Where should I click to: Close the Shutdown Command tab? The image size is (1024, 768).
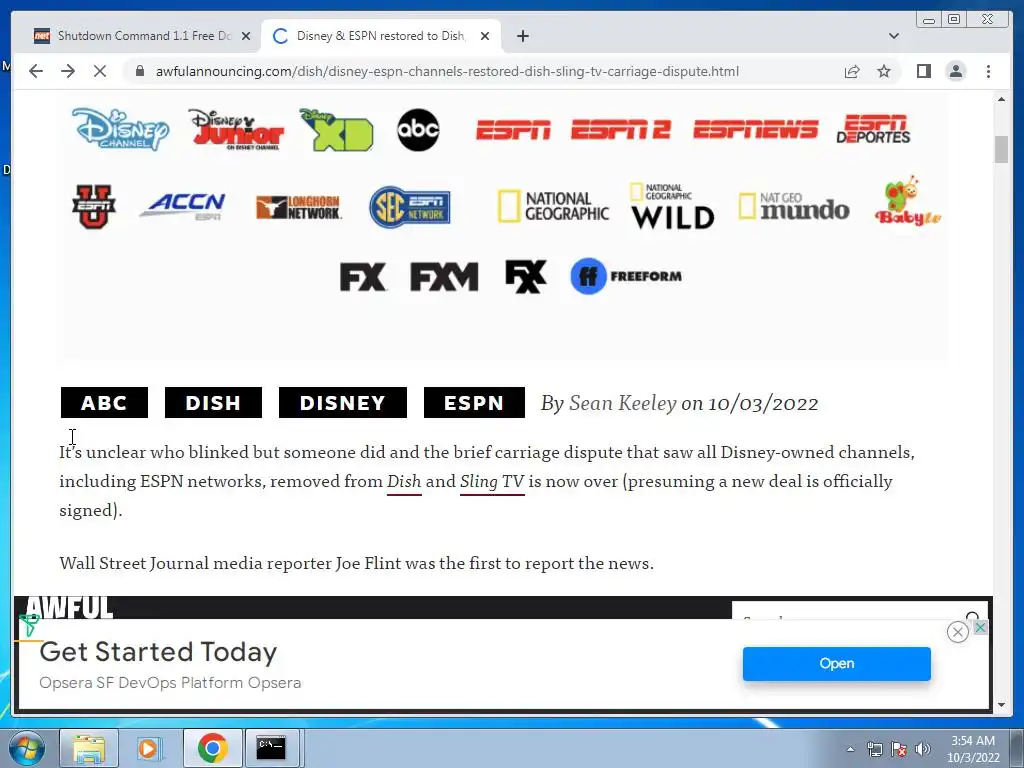coord(246,36)
